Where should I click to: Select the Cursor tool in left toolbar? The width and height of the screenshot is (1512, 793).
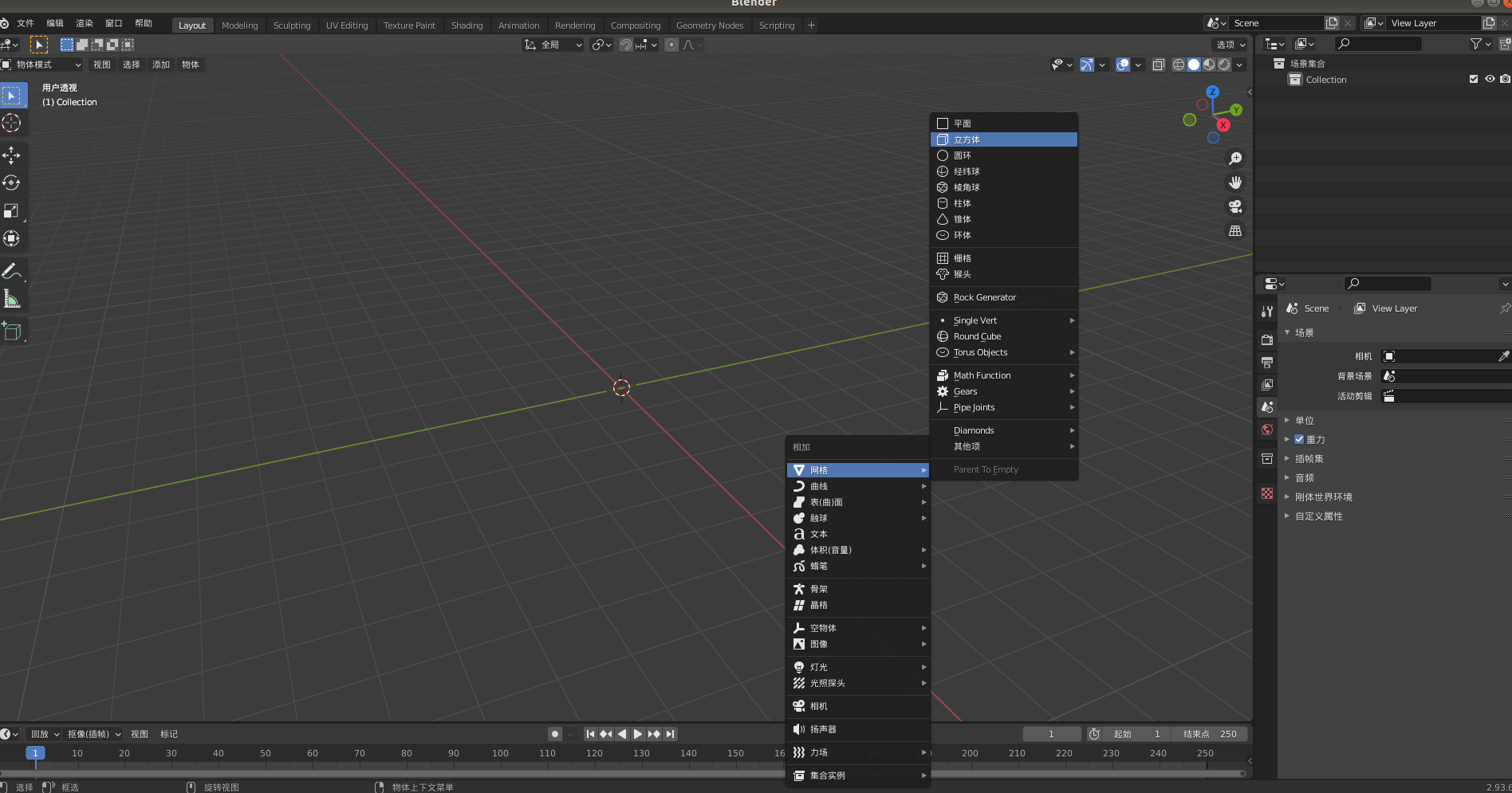(12, 123)
